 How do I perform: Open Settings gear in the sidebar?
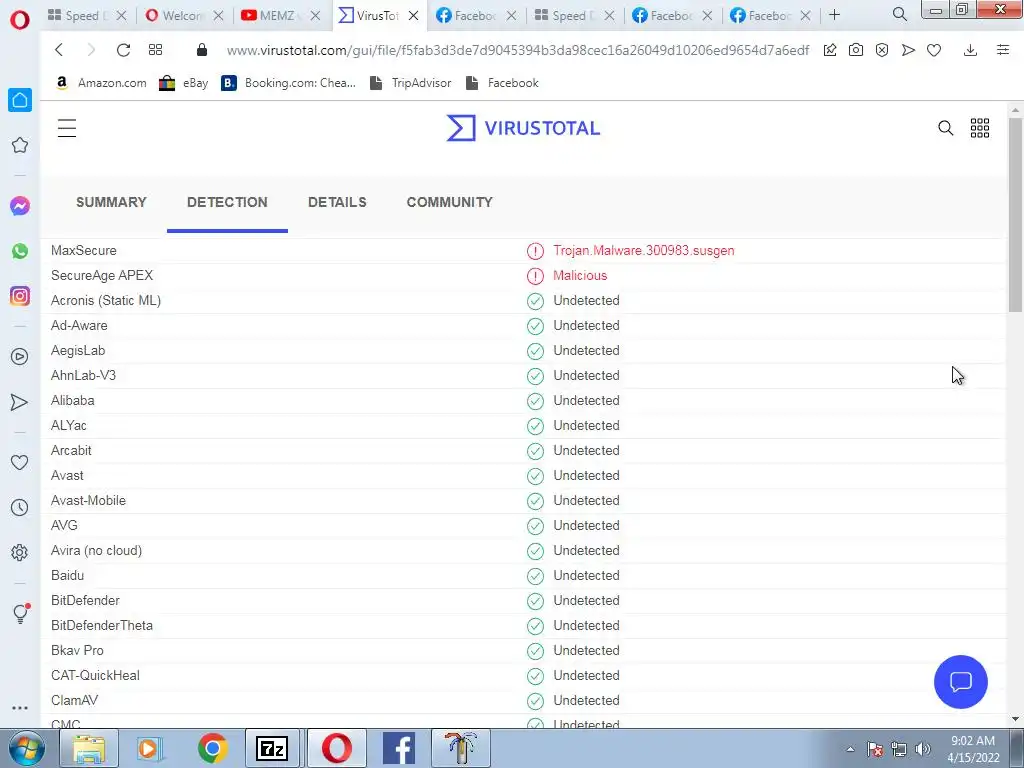tap(20, 552)
